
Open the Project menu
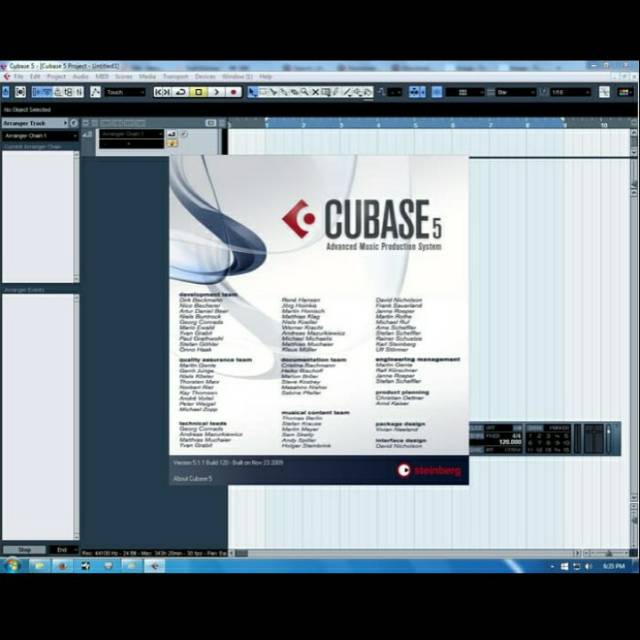click(56, 76)
